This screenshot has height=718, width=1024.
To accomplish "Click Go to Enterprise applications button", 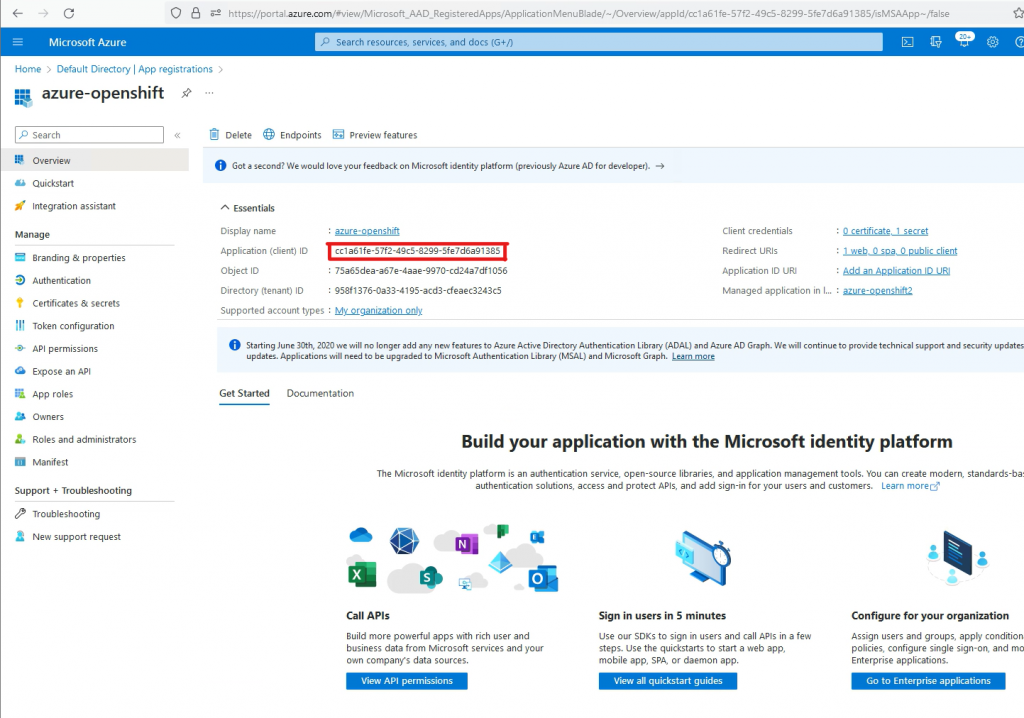I will pyautogui.click(x=928, y=681).
